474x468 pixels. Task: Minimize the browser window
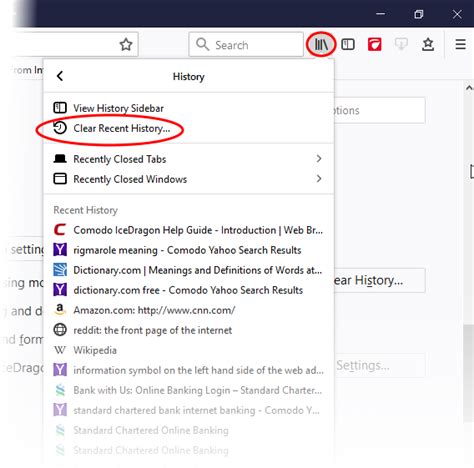pos(380,14)
